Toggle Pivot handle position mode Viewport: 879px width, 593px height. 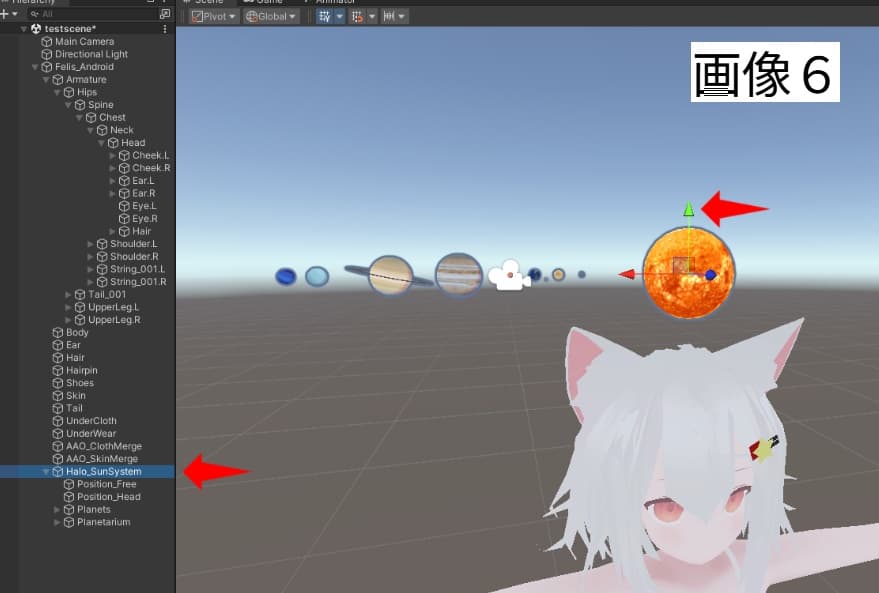(x=213, y=16)
